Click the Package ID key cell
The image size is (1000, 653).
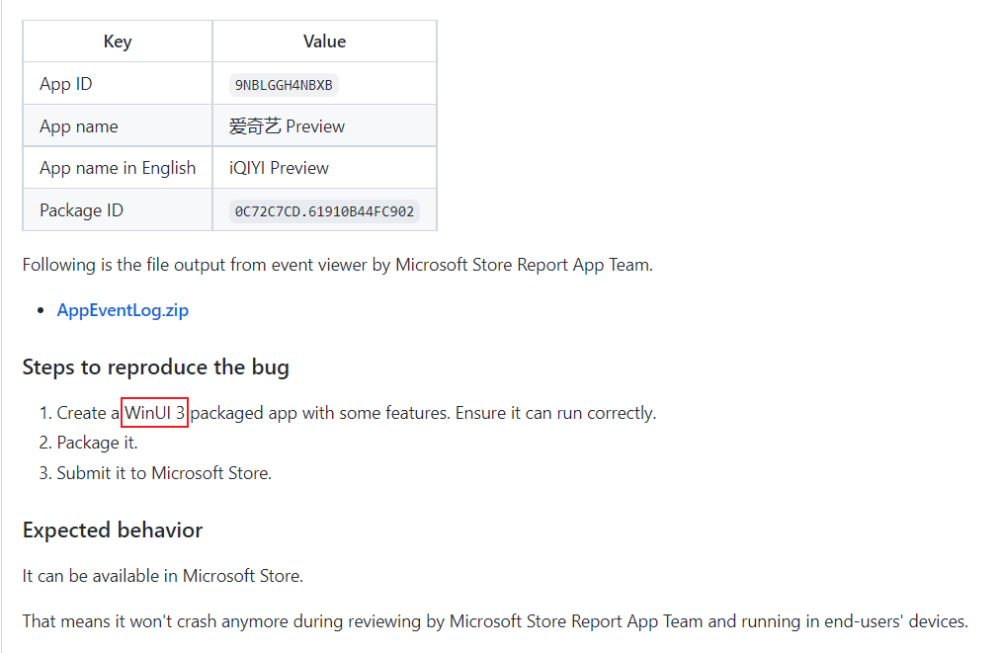[x=82, y=210]
